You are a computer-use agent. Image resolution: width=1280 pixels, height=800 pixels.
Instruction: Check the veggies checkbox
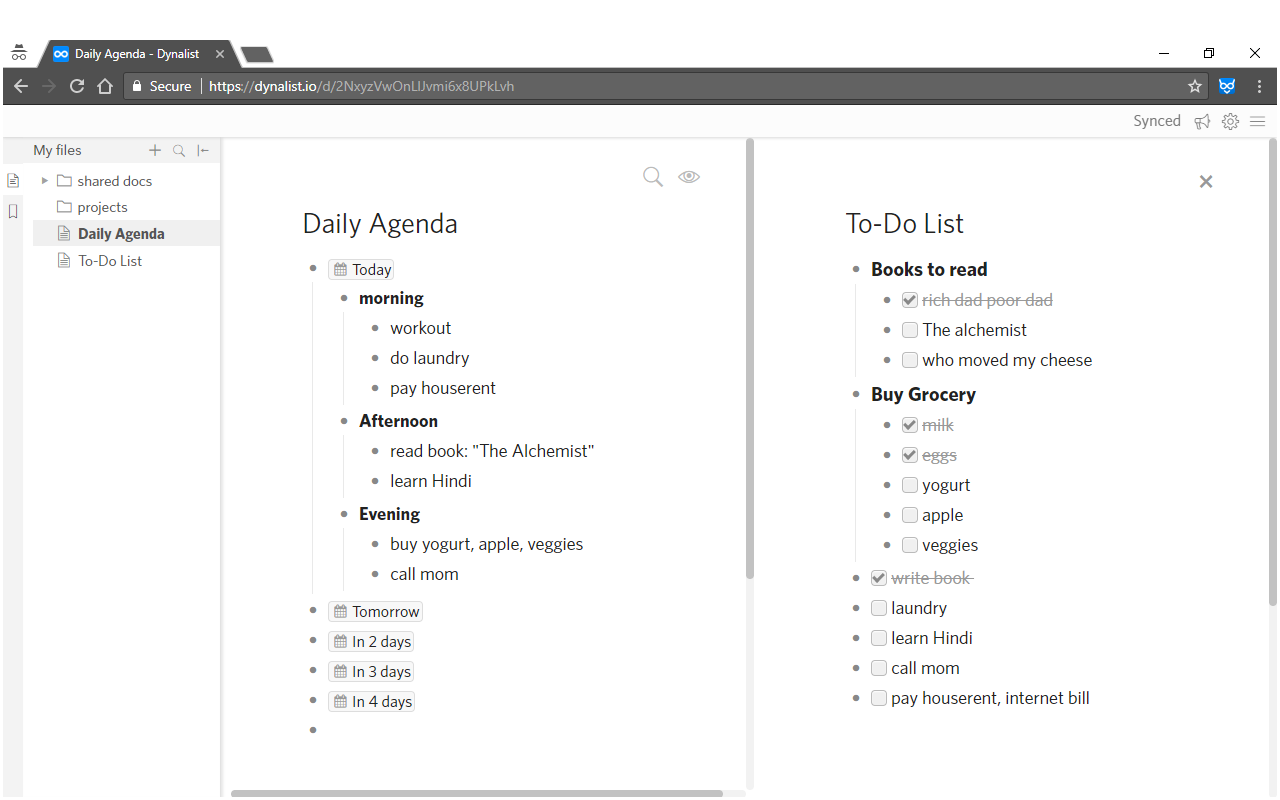[909, 545]
